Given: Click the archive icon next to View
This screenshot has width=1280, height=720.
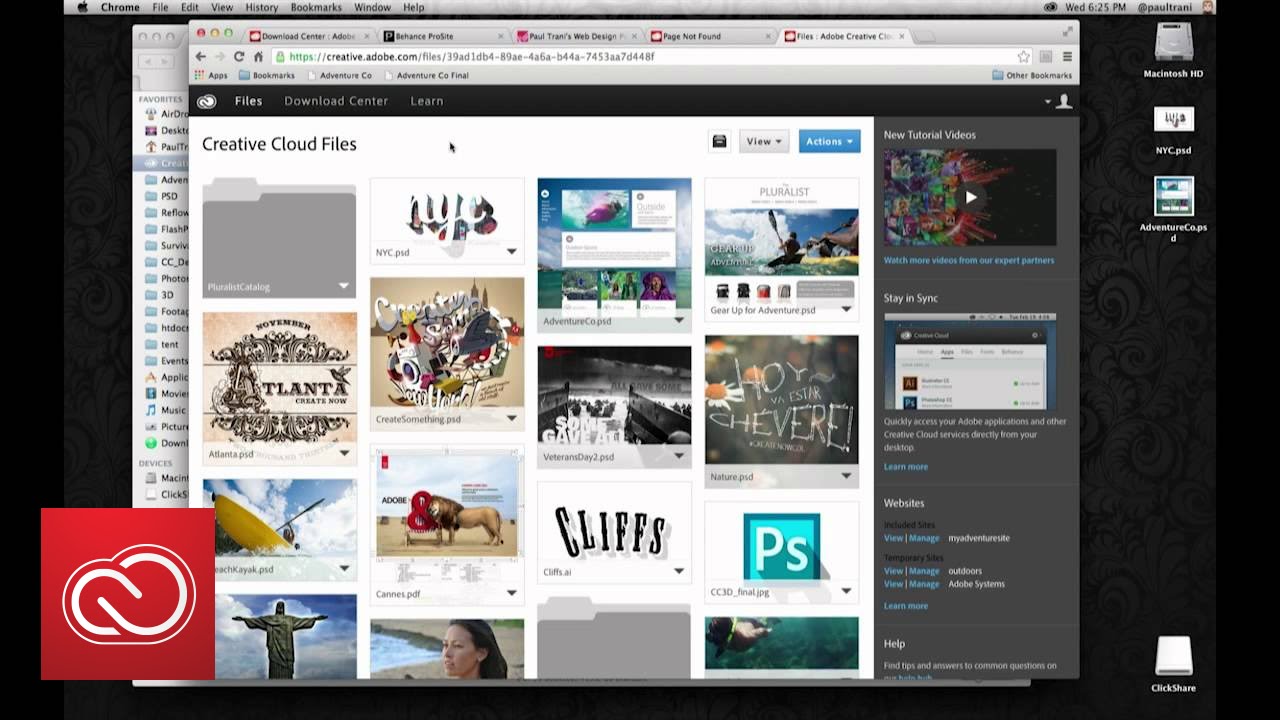Looking at the screenshot, I should 719,141.
